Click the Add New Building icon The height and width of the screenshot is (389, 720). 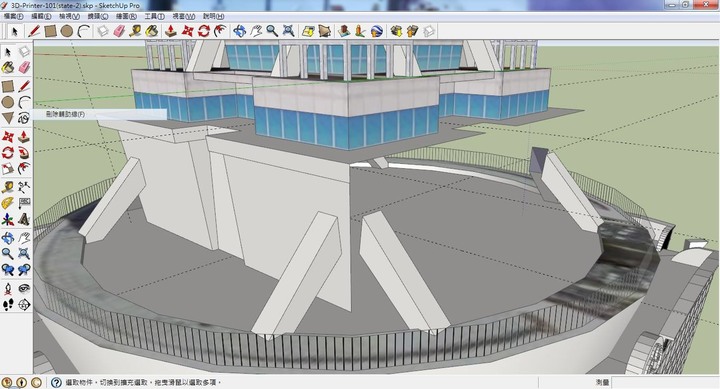[343, 31]
